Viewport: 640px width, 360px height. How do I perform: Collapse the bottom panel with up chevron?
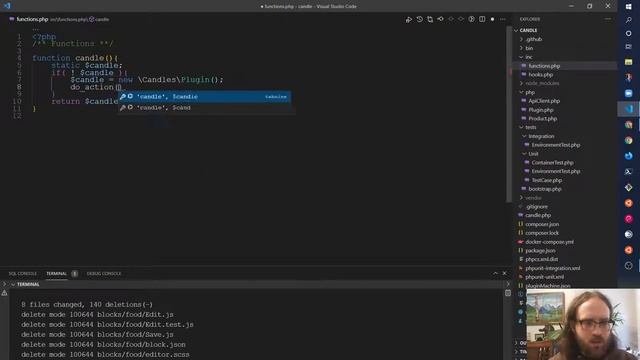(495, 273)
